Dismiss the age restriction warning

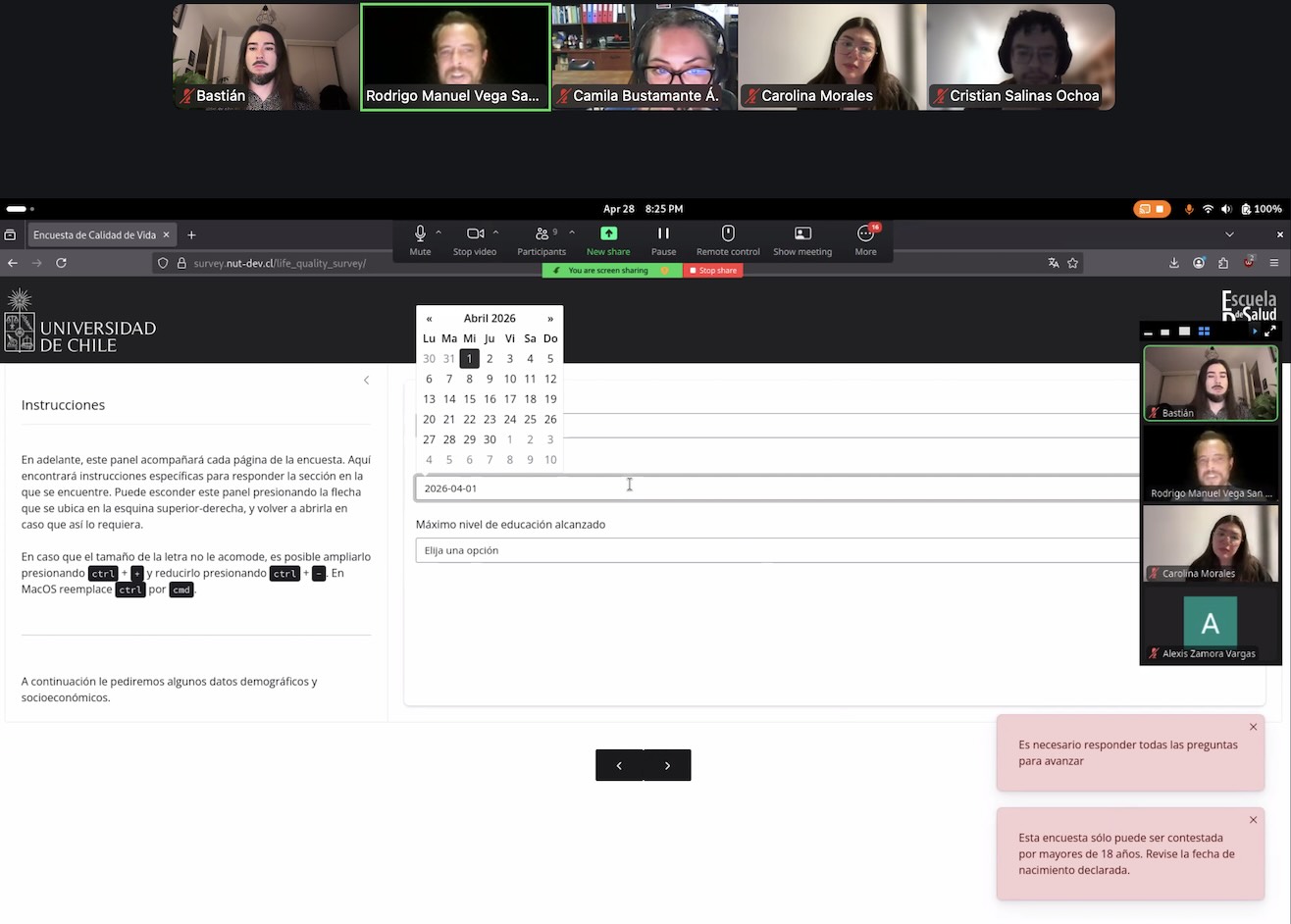point(1253,820)
